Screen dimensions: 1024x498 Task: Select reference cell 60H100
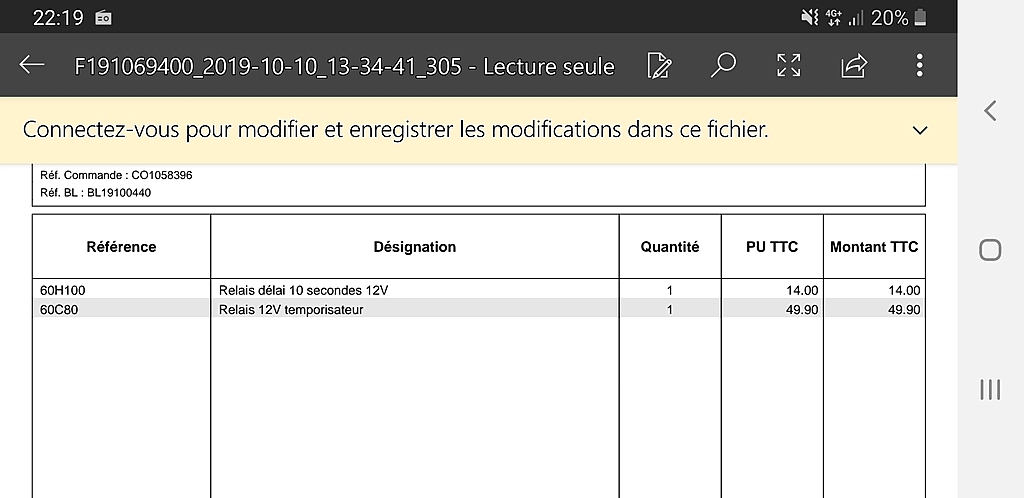[x=63, y=290]
